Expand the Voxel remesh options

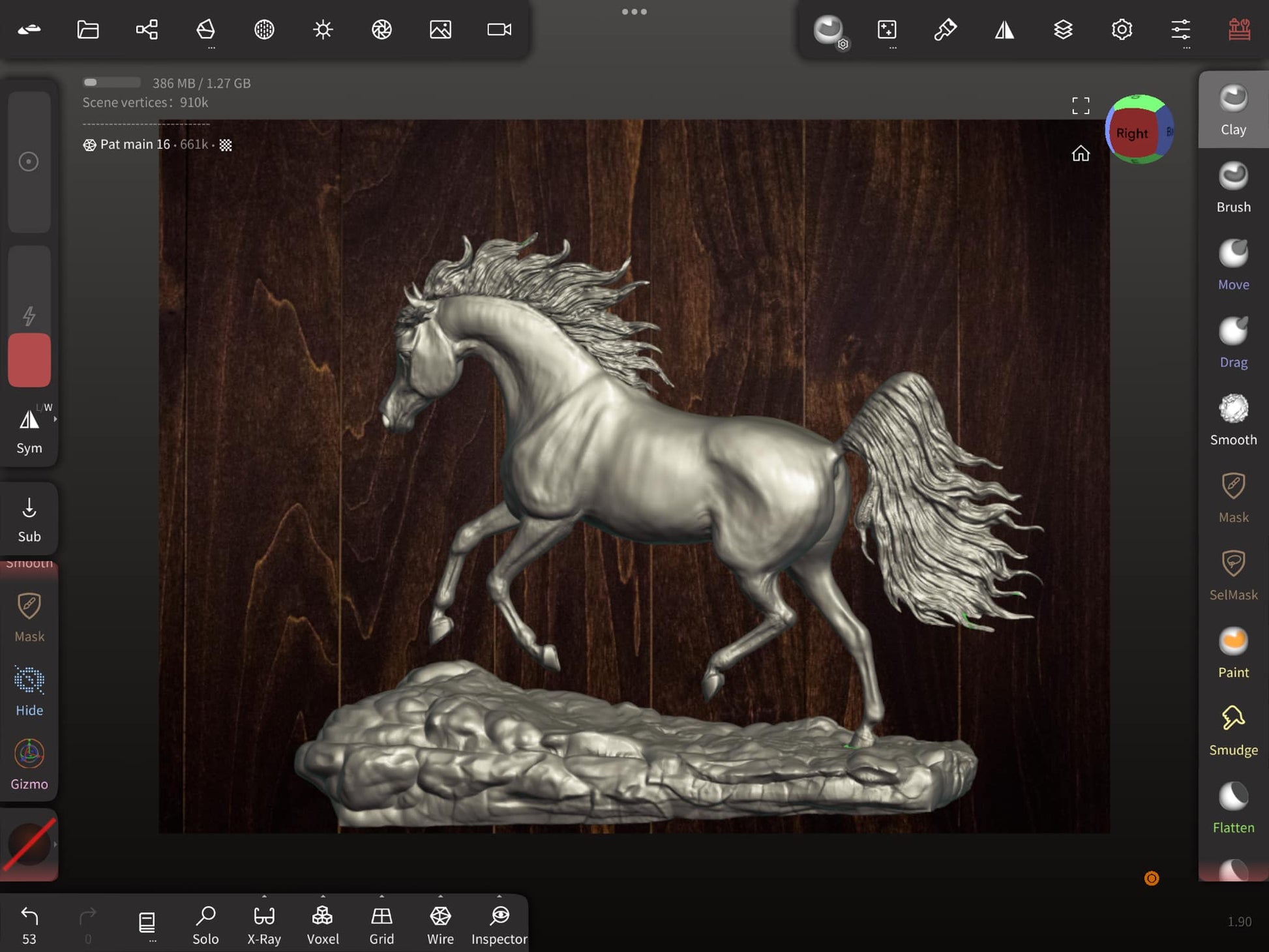click(x=323, y=897)
